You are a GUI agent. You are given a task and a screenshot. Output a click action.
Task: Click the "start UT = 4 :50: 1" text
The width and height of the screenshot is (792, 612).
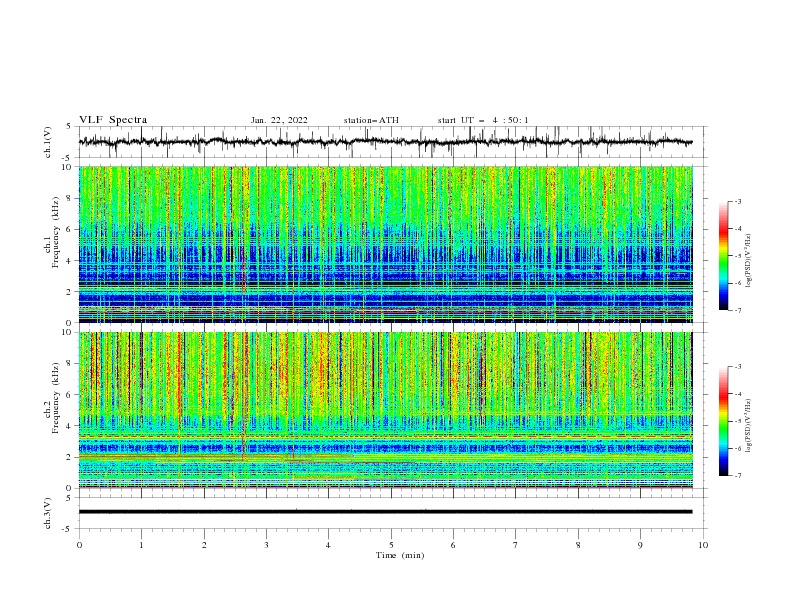(x=483, y=120)
